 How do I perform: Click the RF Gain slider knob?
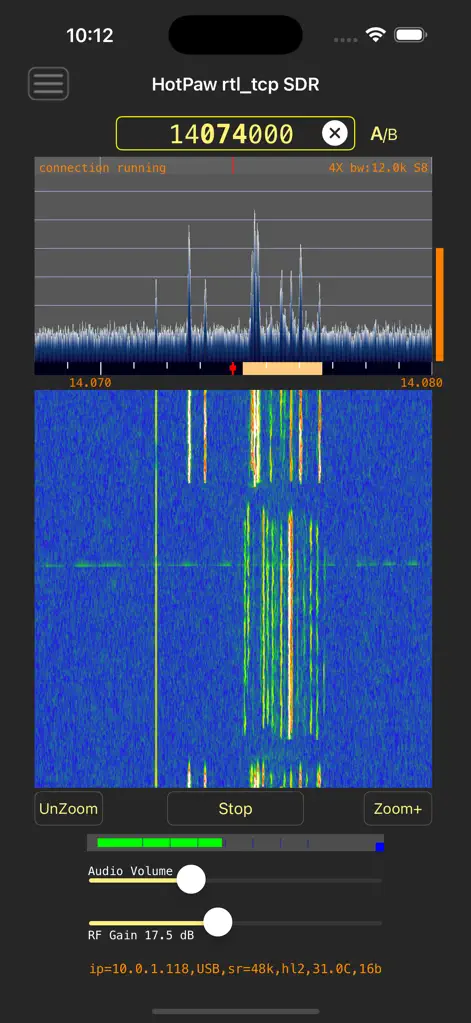click(218, 922)
